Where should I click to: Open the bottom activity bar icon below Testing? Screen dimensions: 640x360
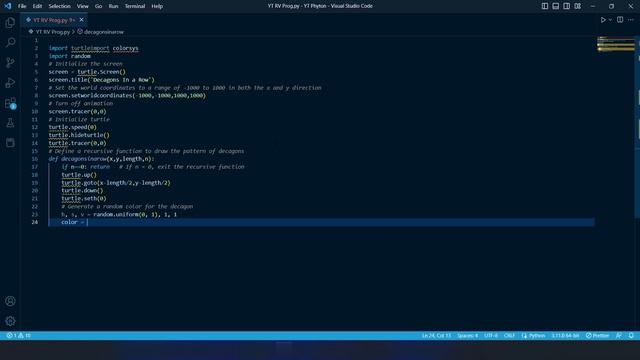10,142
